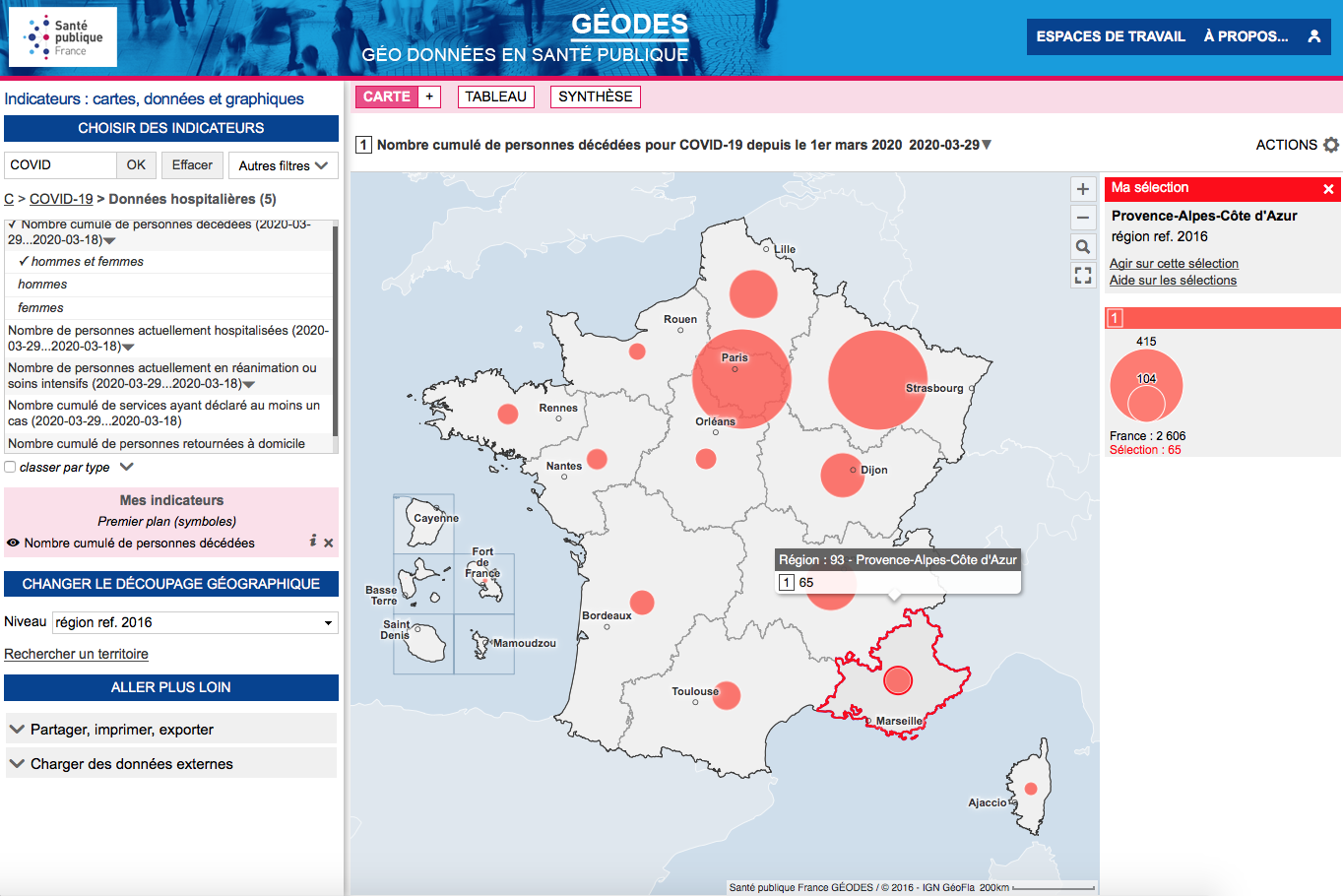Click the Cayenne inset map
This screenshot has width=1343, height=896.
pos(424,524)
